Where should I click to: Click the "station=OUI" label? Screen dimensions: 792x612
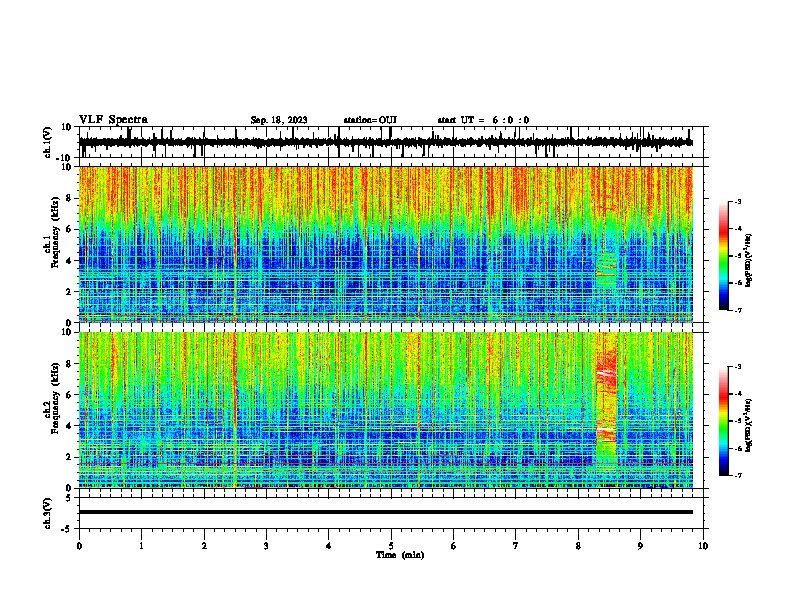[x=370, y=120]
